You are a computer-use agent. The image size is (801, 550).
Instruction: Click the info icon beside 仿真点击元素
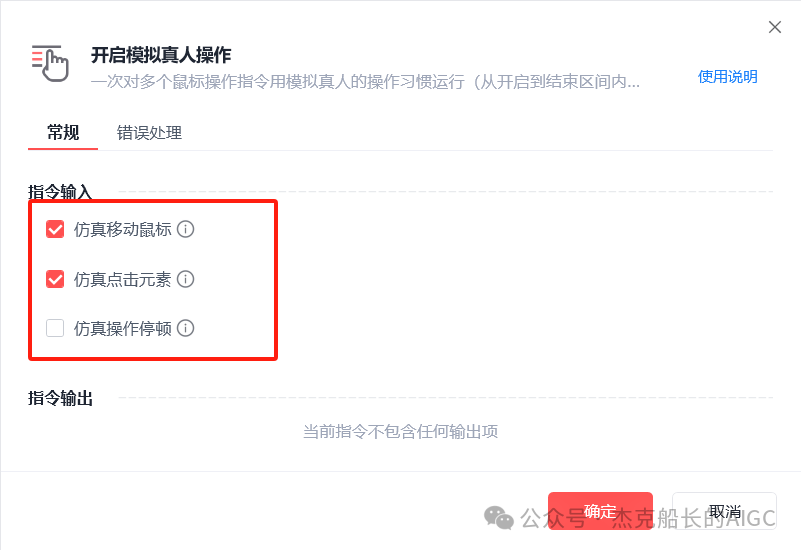coord(185,279)
